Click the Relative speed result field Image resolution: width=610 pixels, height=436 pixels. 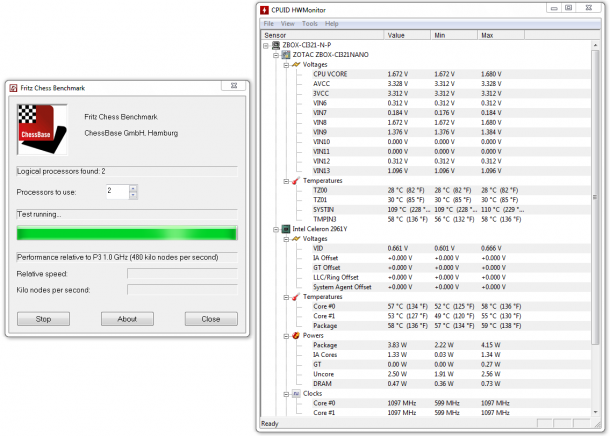click(182, 273)
